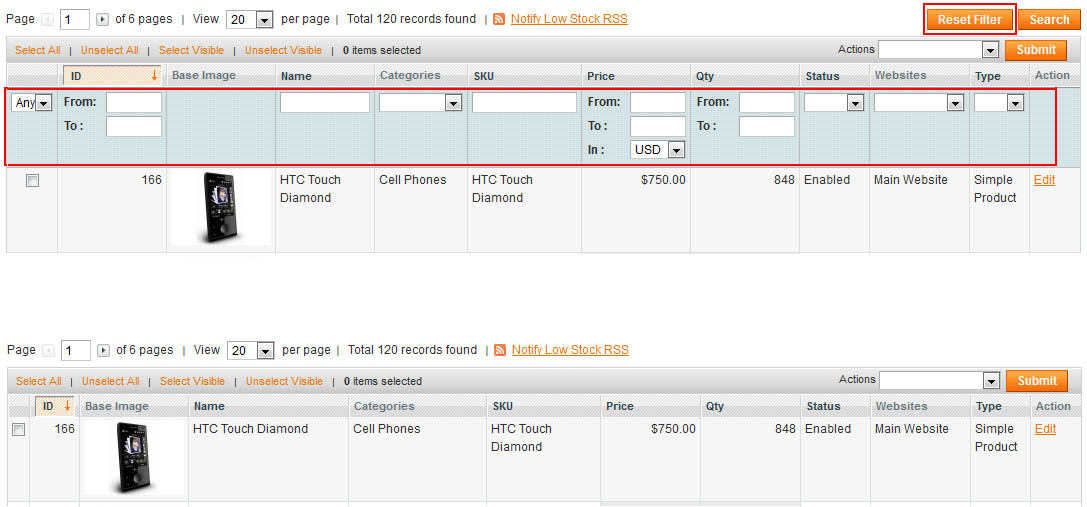Viewport: 1087px width, 507px height.
Task: Go to next page arrow in lower grid
Action: click(x=103, y=350)
